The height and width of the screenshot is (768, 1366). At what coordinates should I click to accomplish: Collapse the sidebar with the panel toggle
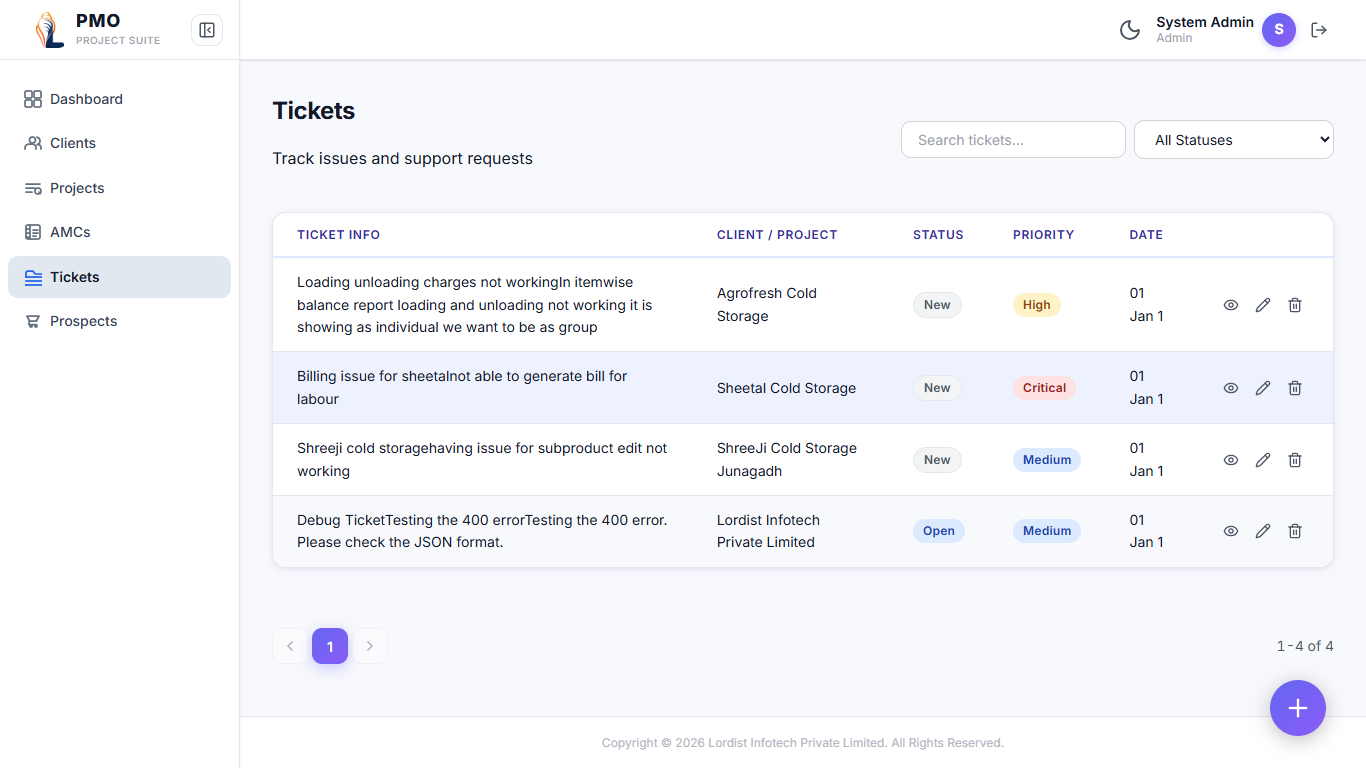pos(206,30)
